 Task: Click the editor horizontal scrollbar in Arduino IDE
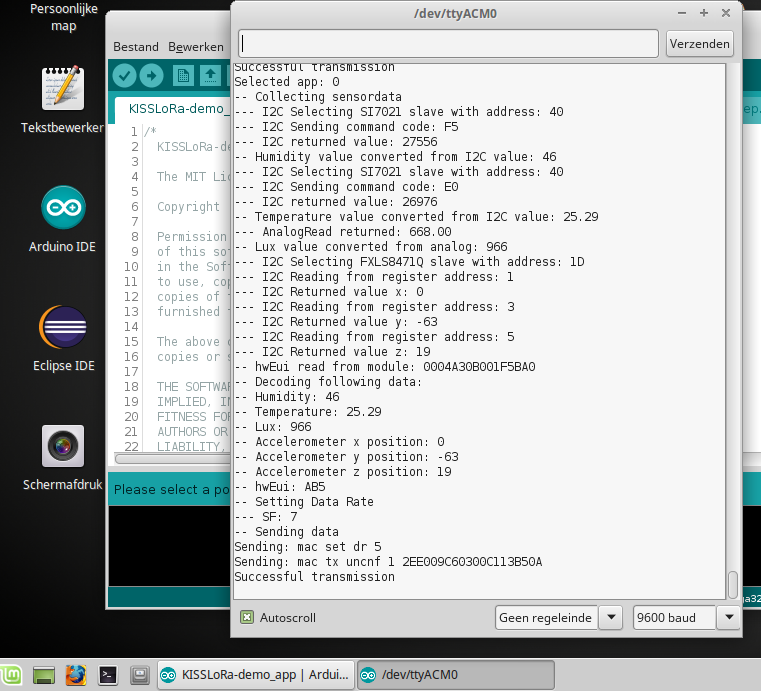(x=173, y=458)
